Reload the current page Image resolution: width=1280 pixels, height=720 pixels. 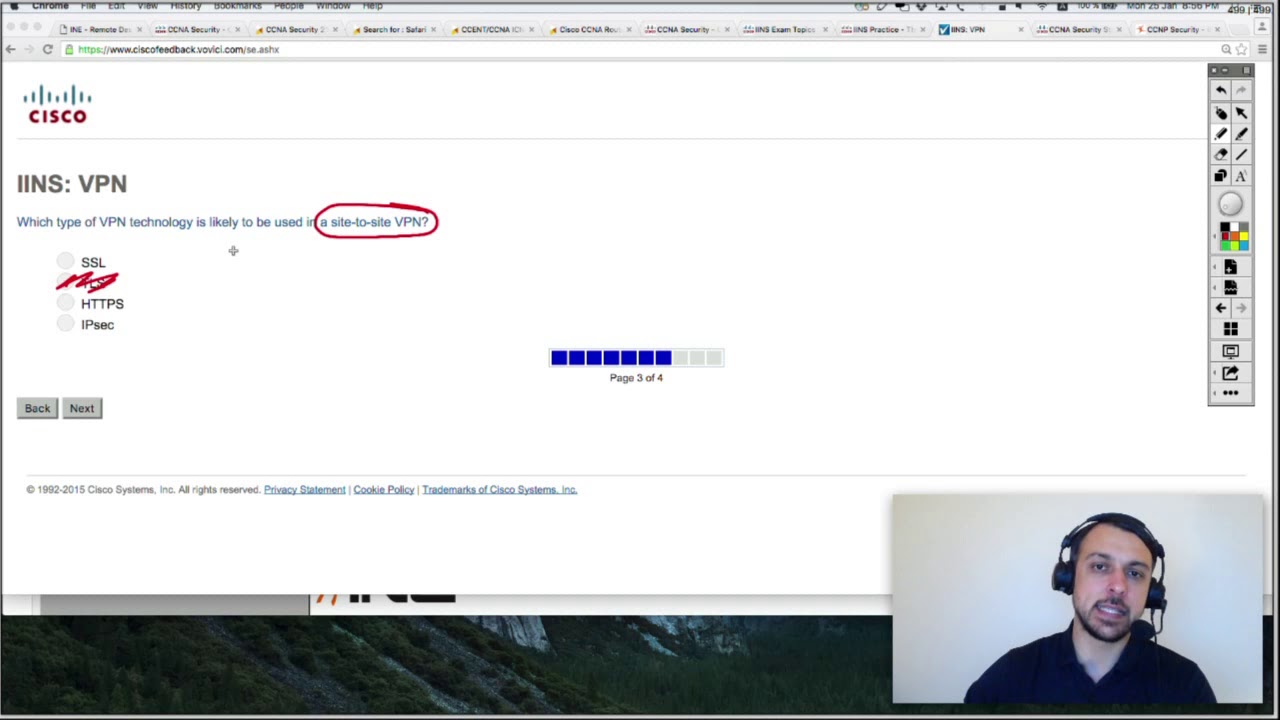(x=47, y=49)
